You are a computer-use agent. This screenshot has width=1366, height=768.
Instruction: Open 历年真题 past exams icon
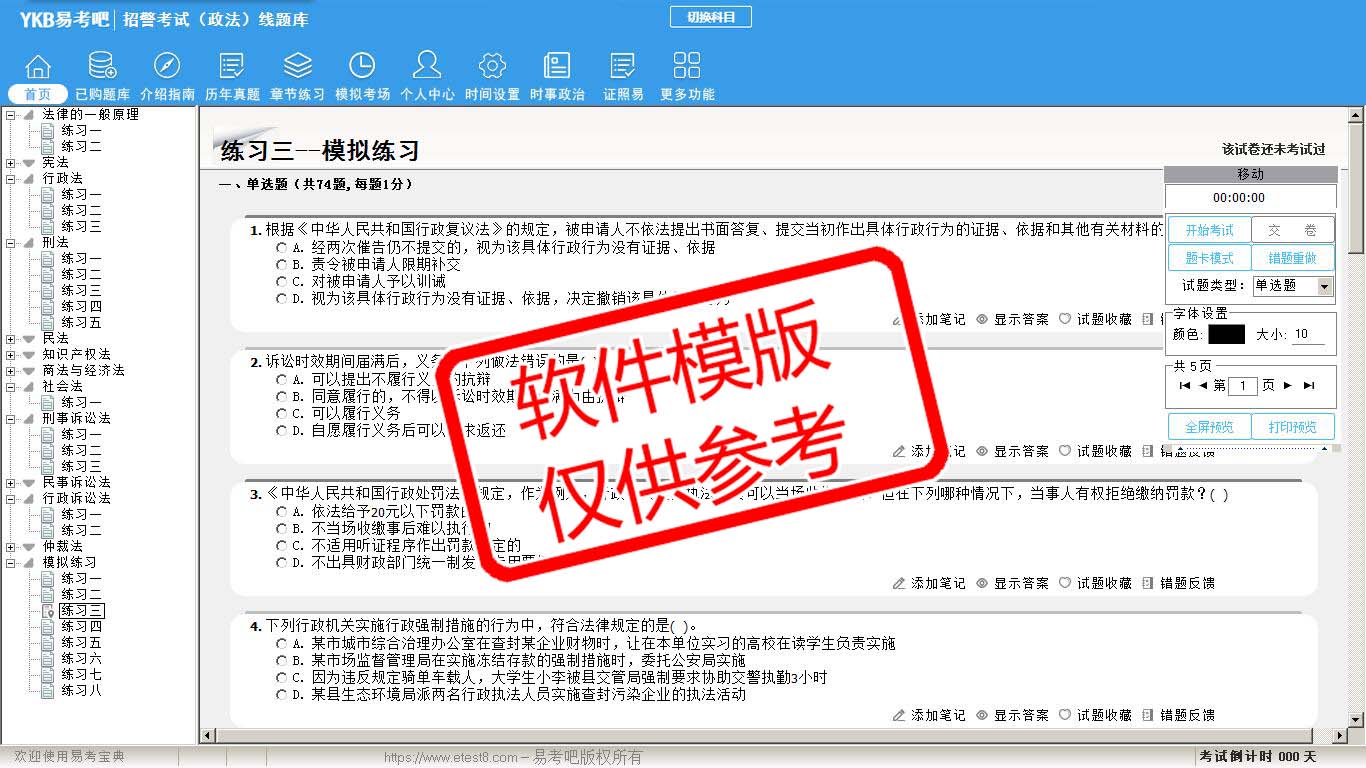(x=232, y=67)
